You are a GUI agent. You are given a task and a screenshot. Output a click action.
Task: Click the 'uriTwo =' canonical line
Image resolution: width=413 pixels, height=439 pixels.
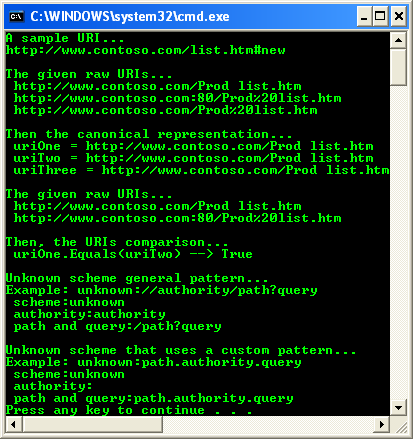(x=193, y=158)
